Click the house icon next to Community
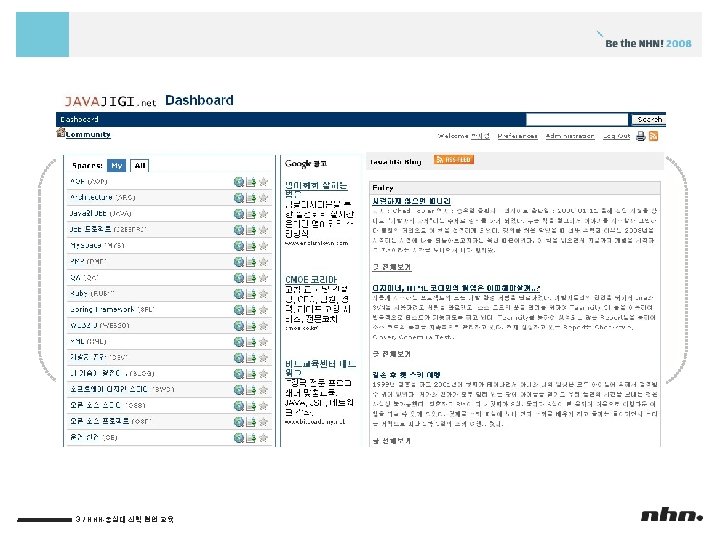The image size is (720, 540). pos(60,133)
